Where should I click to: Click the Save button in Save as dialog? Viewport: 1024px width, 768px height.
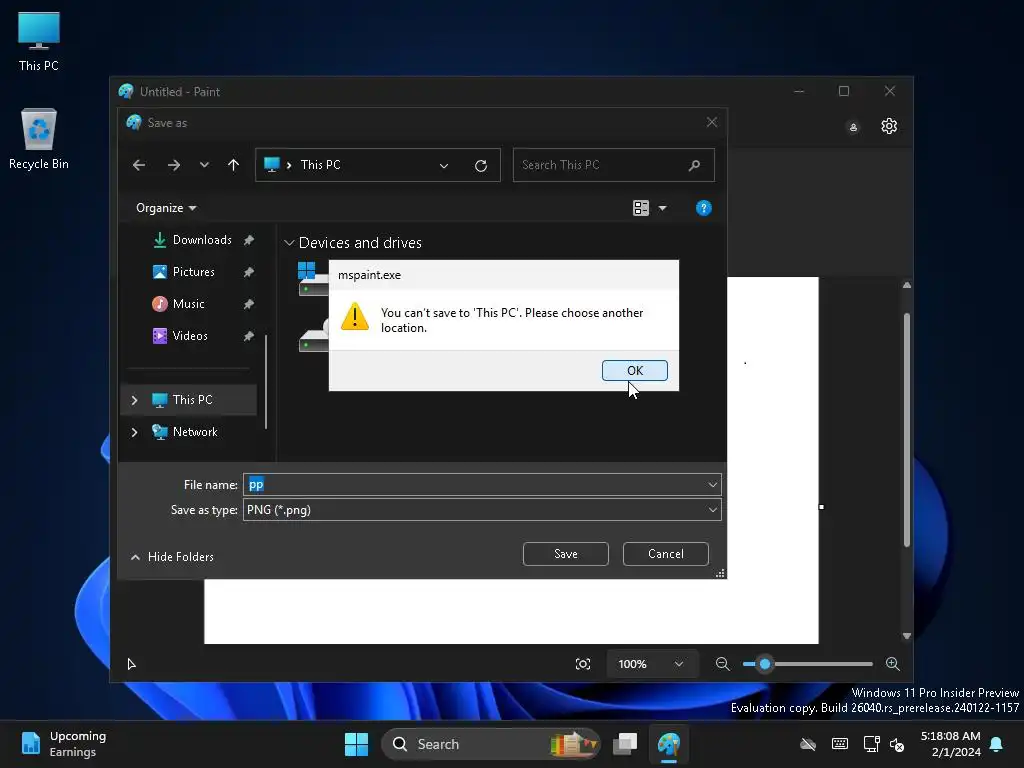pyautogui.click(x=566, y=554)
